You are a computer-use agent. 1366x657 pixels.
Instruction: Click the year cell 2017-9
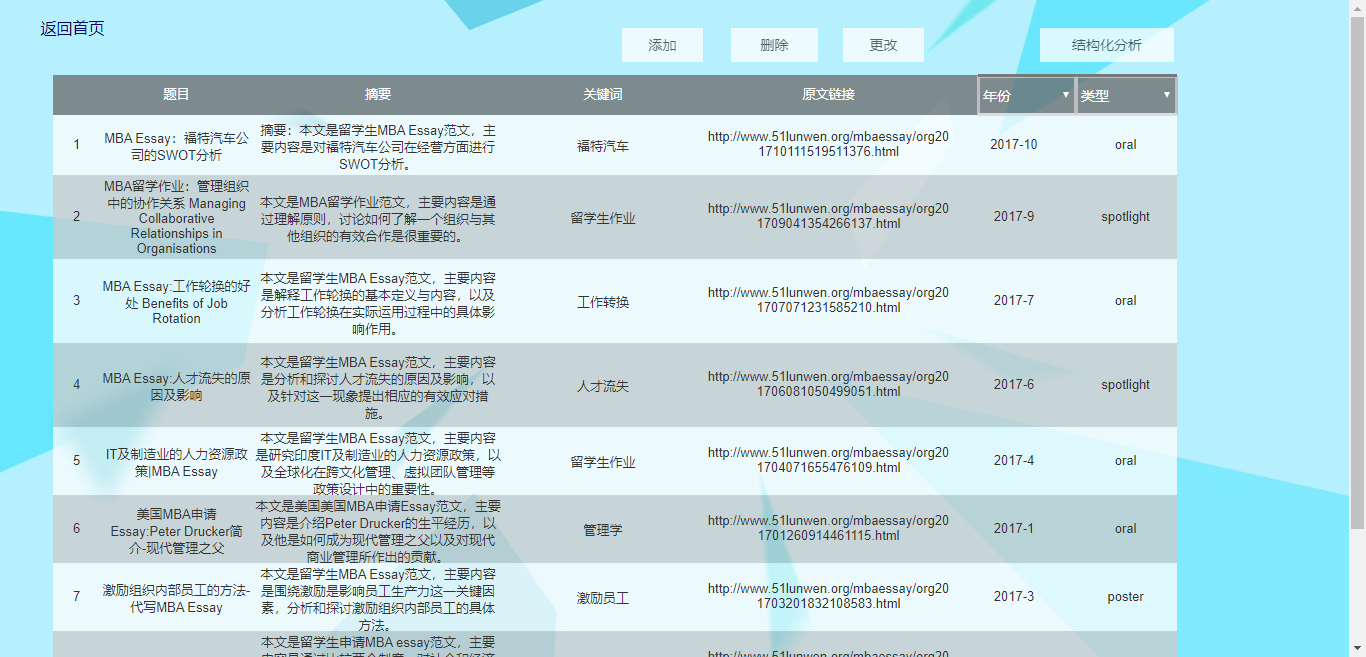1014,216
